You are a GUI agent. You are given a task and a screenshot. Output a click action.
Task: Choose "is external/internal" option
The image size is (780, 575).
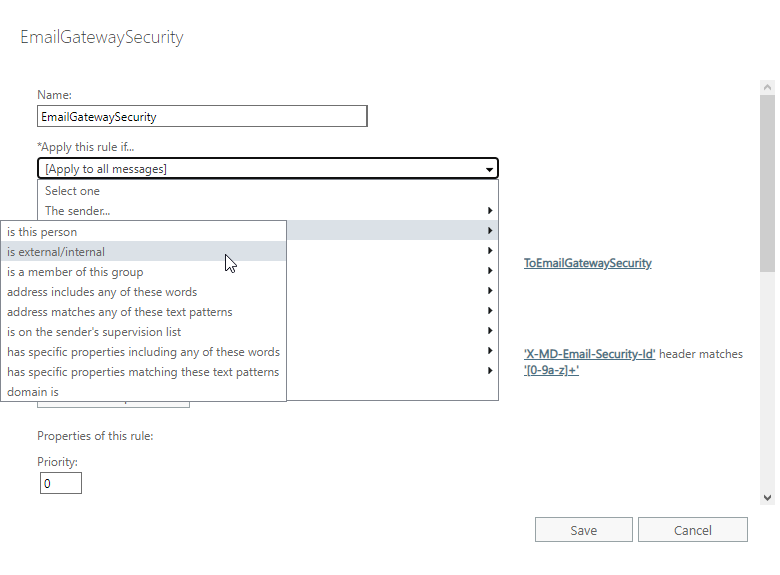[x=56, y=252]
